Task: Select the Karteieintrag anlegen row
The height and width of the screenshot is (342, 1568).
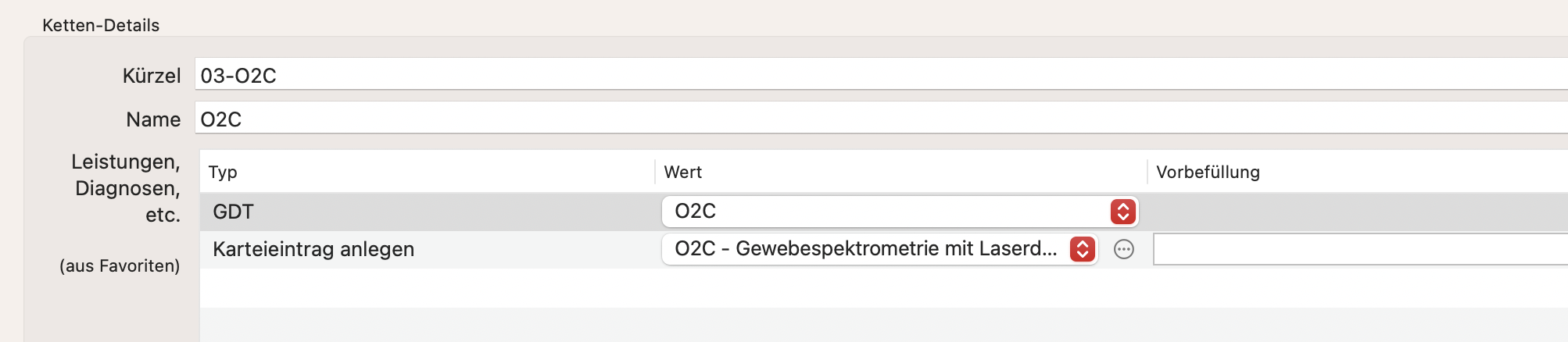Action: 883,249
